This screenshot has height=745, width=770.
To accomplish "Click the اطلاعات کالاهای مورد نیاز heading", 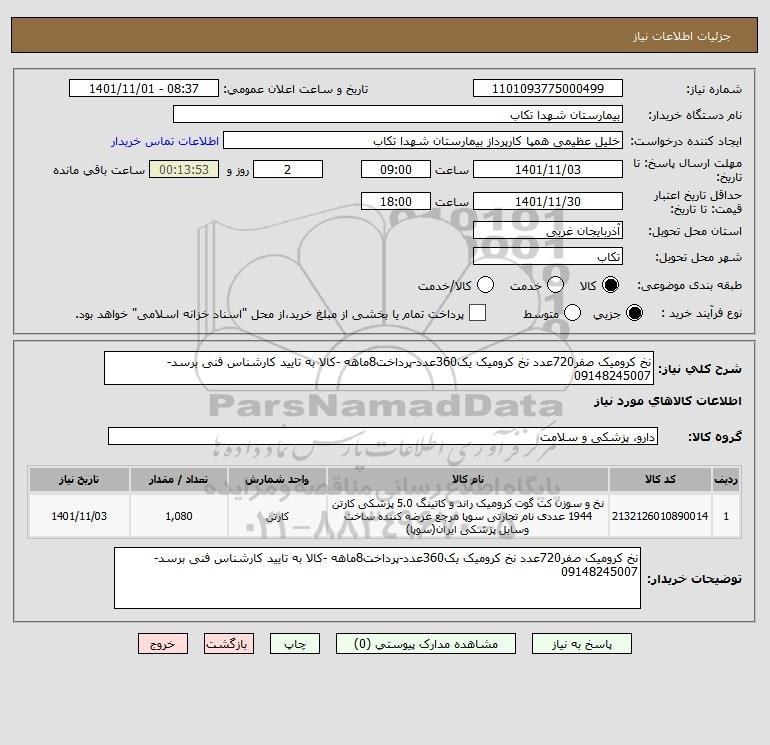I will click(668, 401).
